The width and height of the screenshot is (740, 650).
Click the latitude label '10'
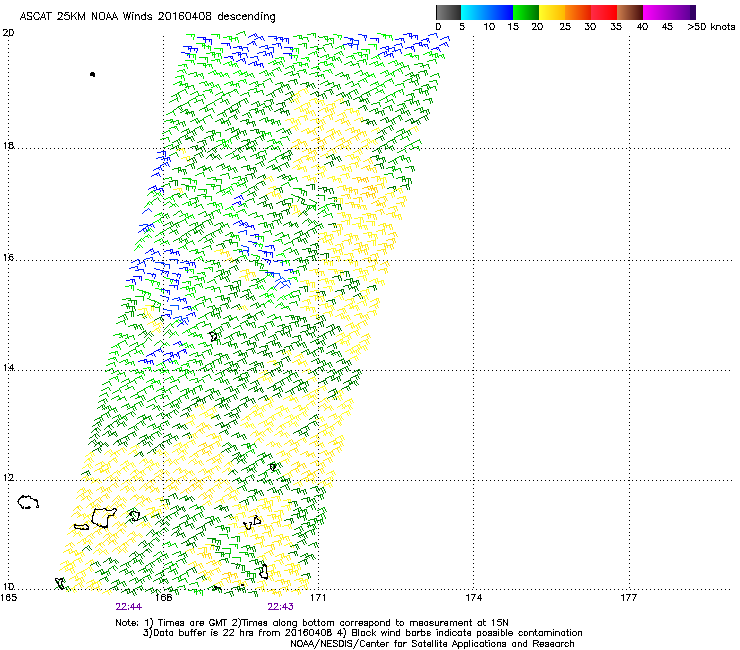click(8, 586)
